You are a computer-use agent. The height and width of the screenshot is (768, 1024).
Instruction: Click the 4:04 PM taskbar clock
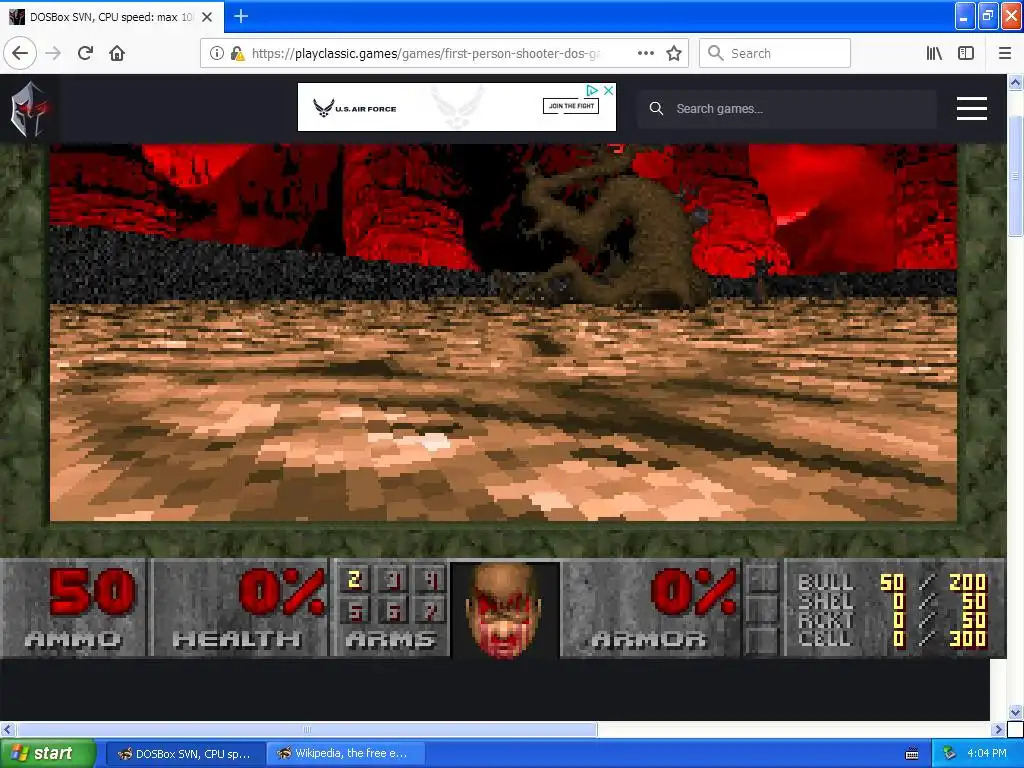click(987, 754)
